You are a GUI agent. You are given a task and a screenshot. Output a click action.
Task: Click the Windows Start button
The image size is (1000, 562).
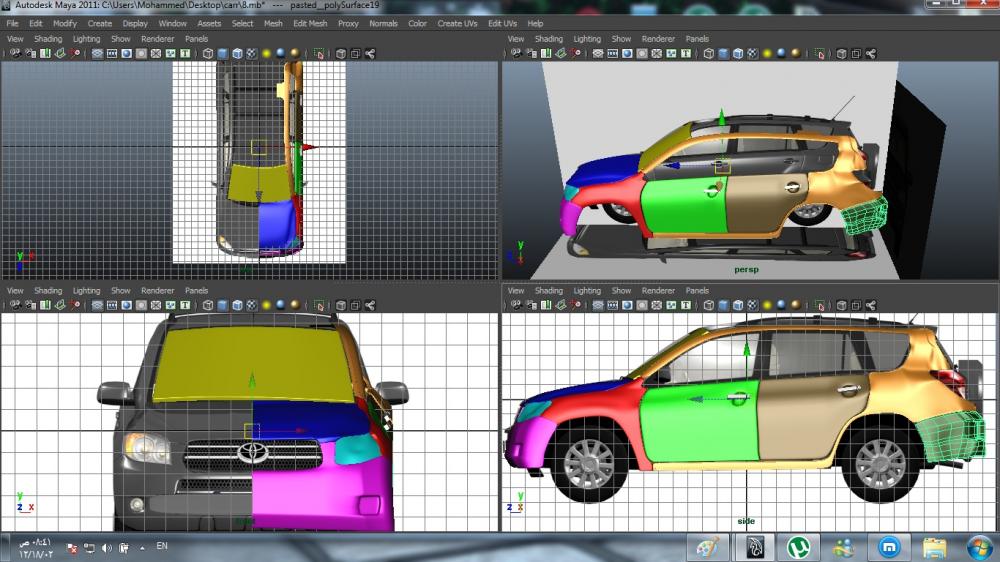(980, 547)
